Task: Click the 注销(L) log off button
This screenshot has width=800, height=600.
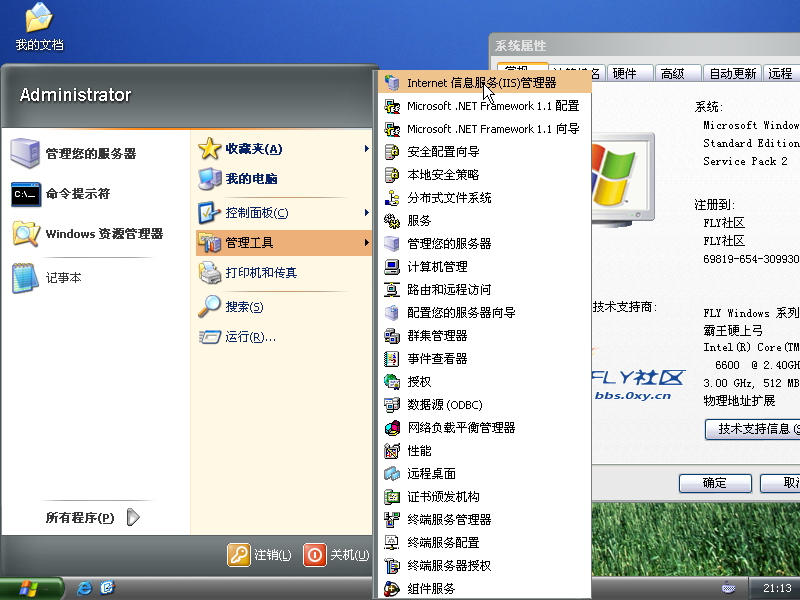Action: pyautogui.click(x=259, y=555)
